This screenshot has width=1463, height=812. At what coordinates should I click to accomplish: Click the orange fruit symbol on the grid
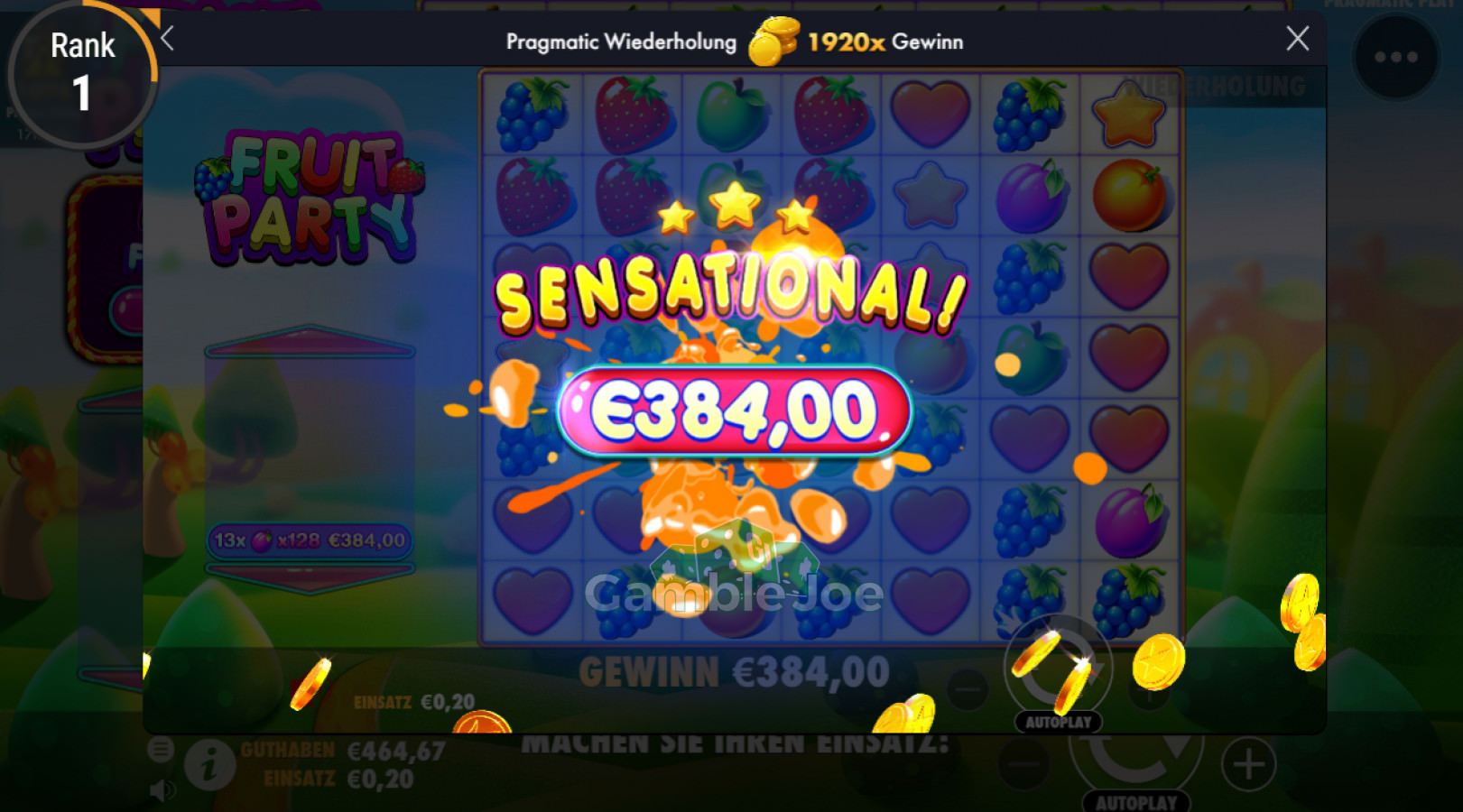click(1129, 195)
